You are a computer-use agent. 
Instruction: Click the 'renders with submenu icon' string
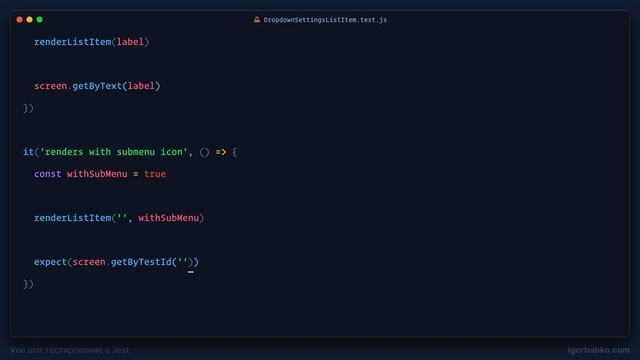point(113,152)
